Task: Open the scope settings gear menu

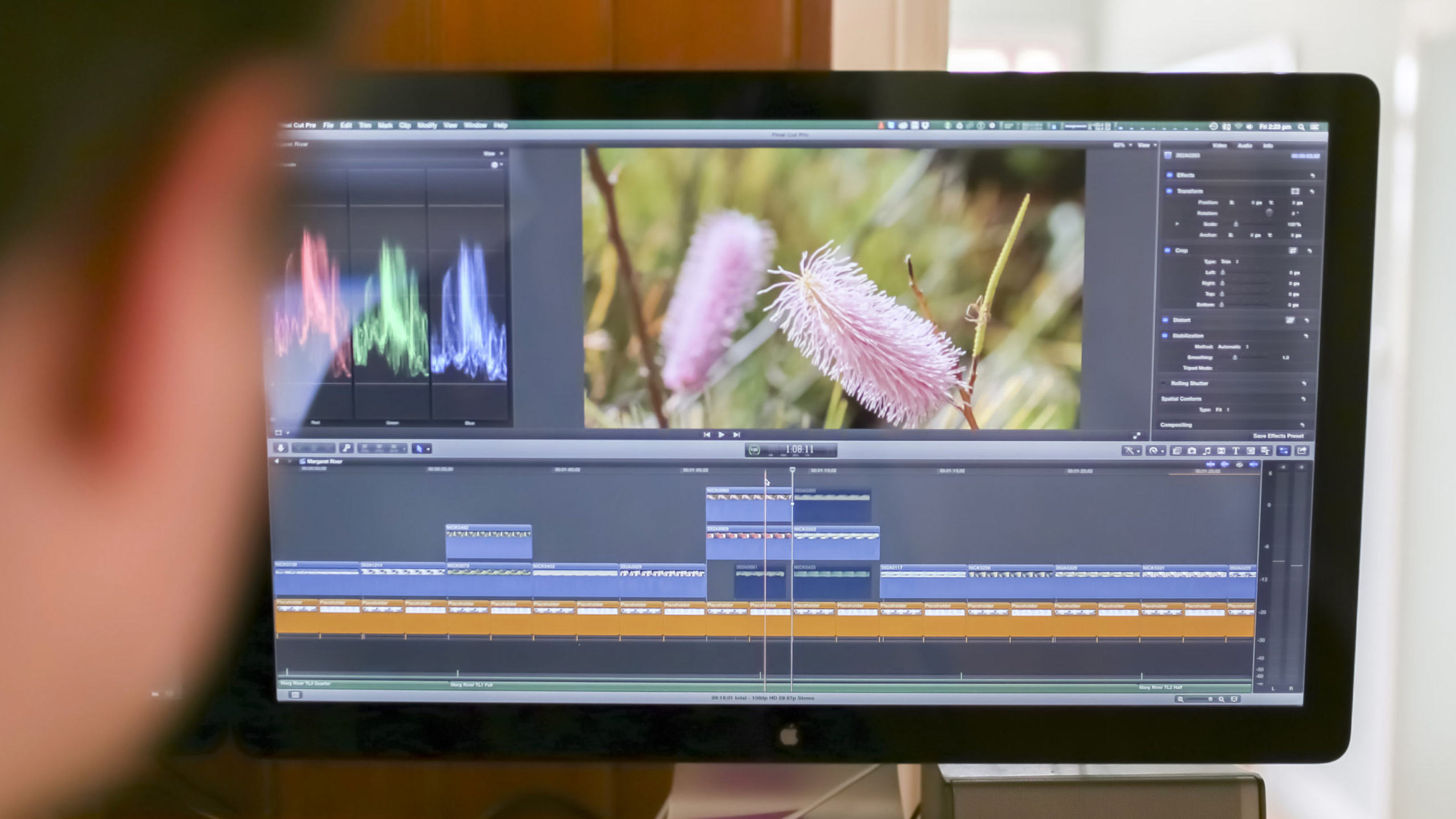Action: tap(496, 165)
